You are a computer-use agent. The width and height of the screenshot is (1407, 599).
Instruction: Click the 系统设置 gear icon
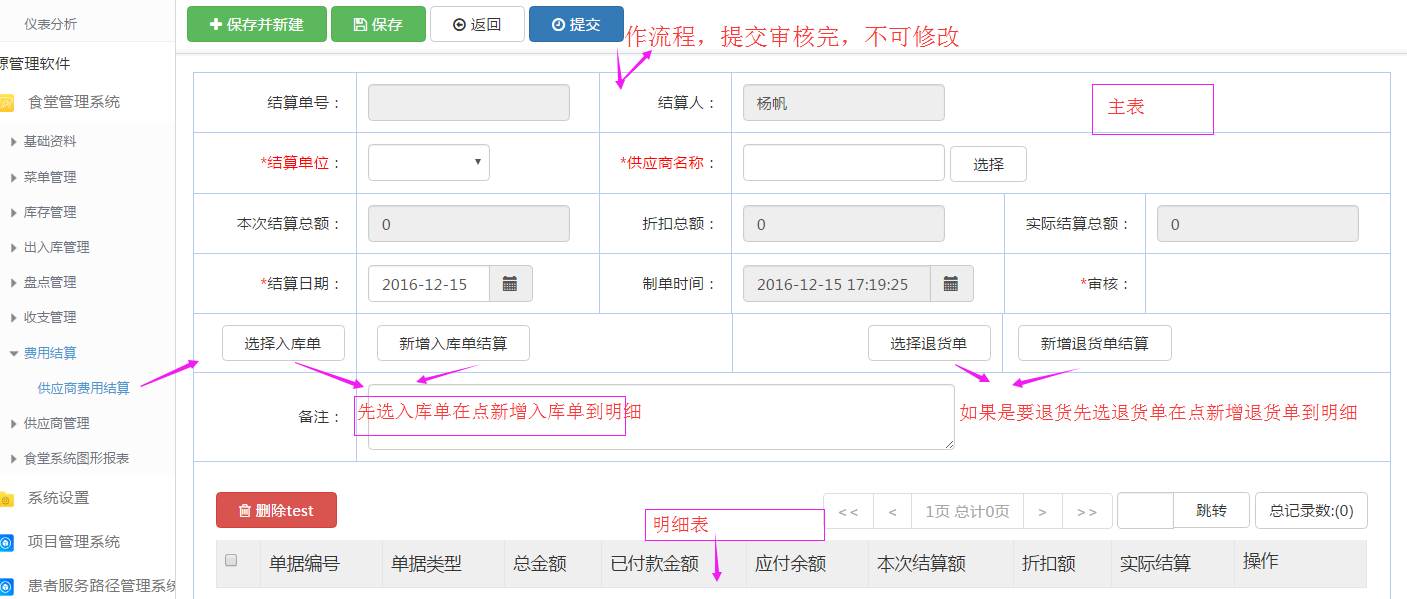point(7,498)
